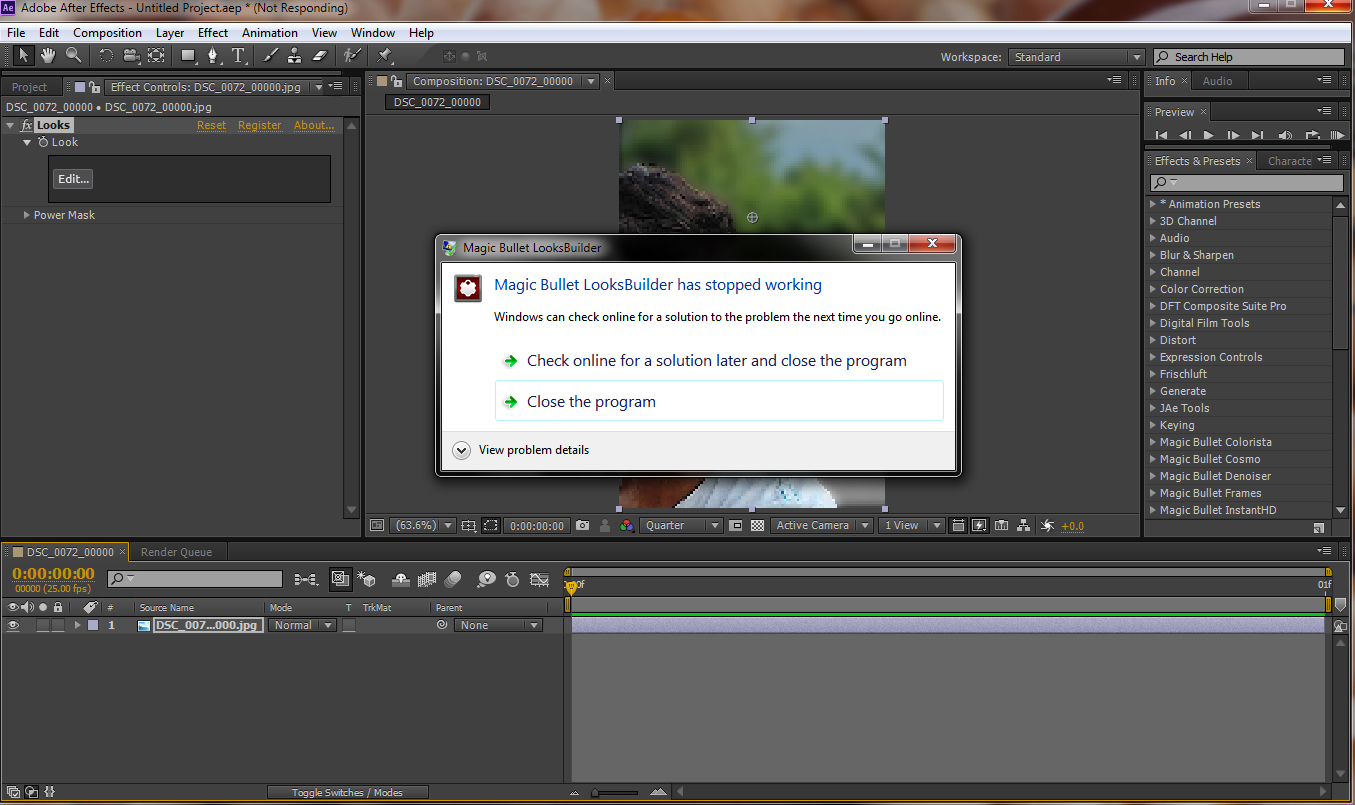Select the Unified Camera tool
Viewport: 1355px width, 805px height.
(x=131, y=56)
